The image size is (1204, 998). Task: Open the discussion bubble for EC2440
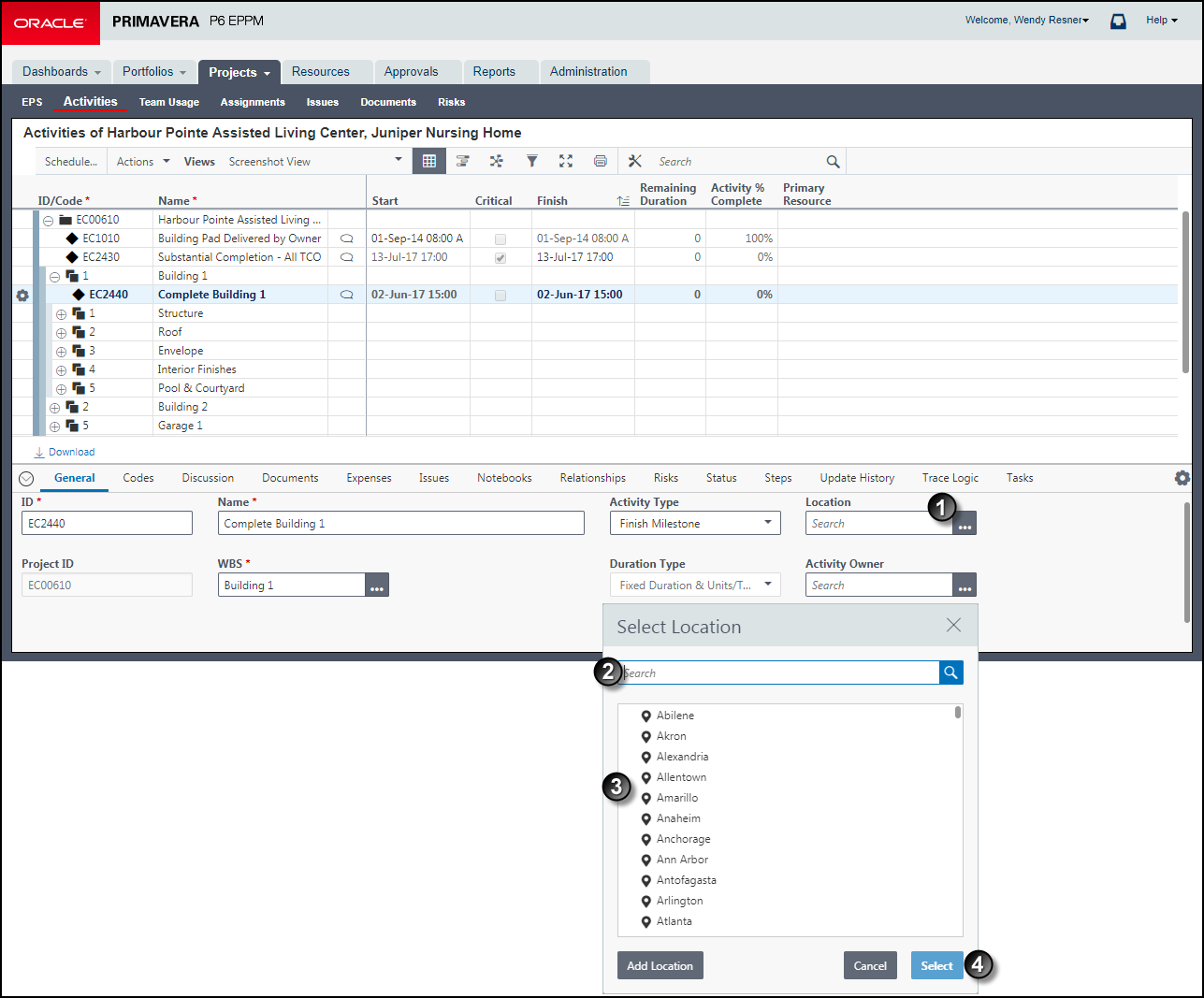click(x=346, y=295)
